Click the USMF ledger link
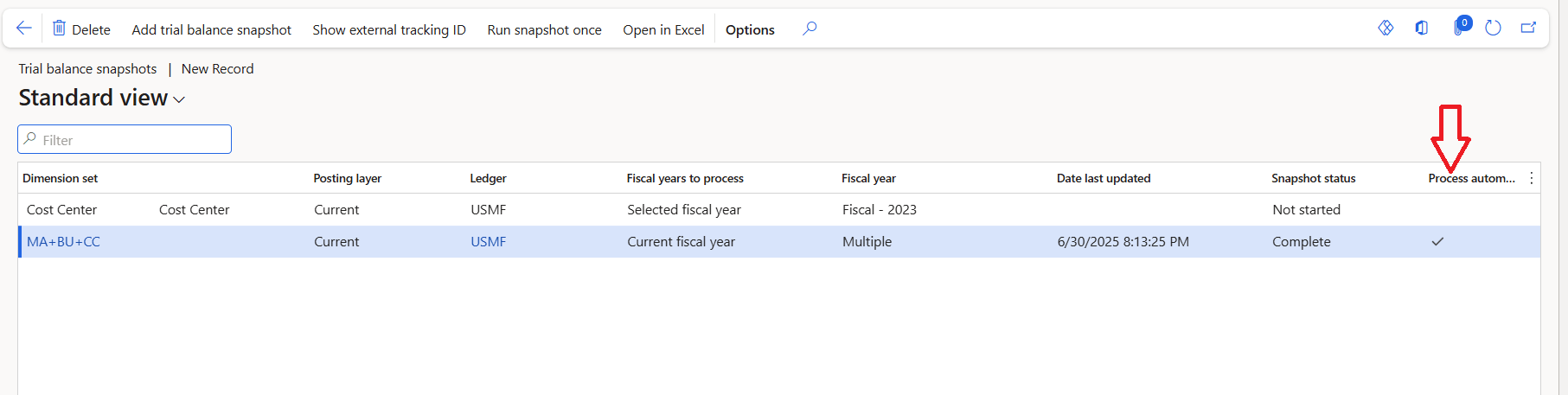1568x395 pixels. click(x=489, y=242)
